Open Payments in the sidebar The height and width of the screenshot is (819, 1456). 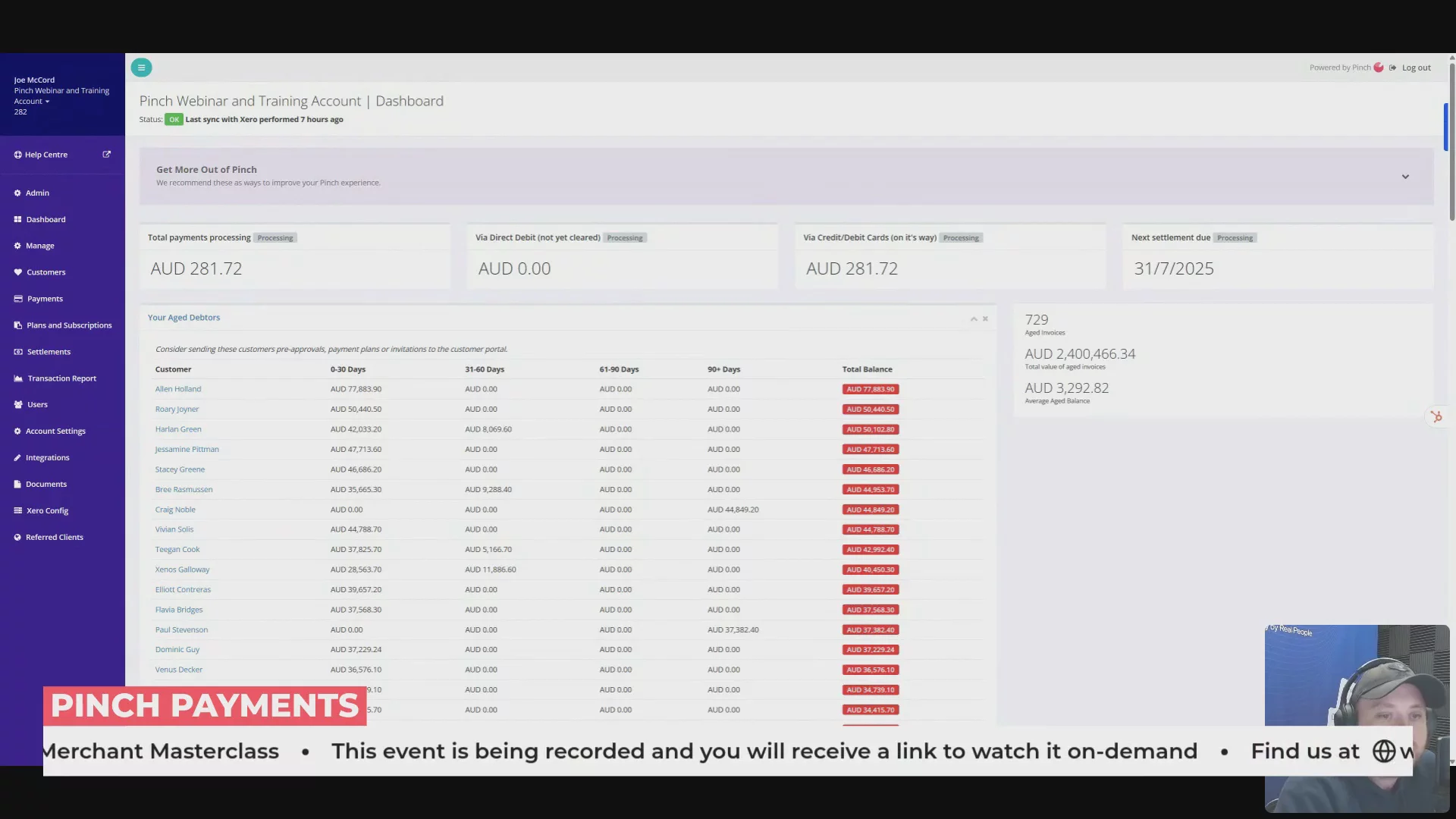click(45, 299)
